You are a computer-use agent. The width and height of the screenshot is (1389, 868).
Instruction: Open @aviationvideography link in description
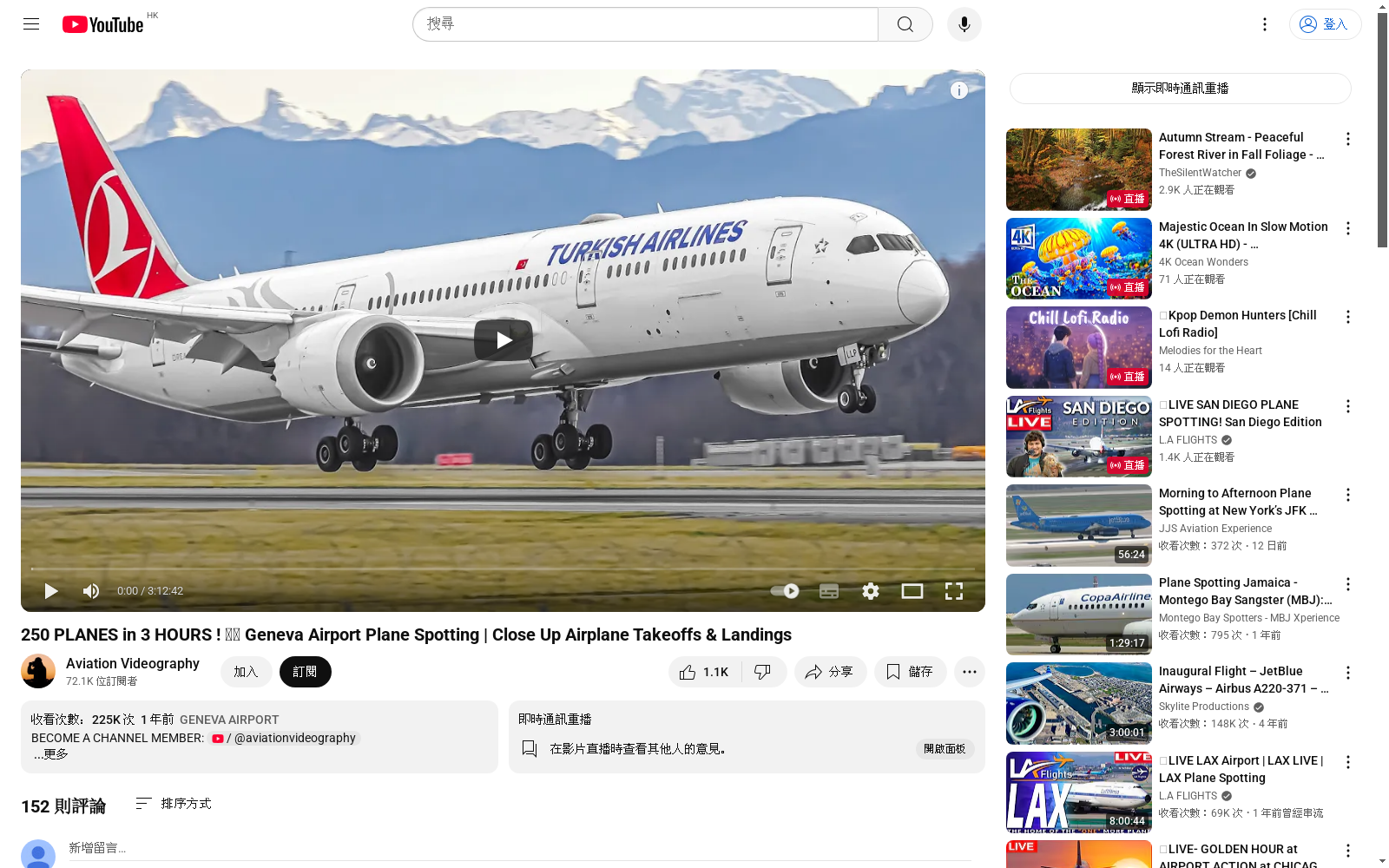point(285,738)
